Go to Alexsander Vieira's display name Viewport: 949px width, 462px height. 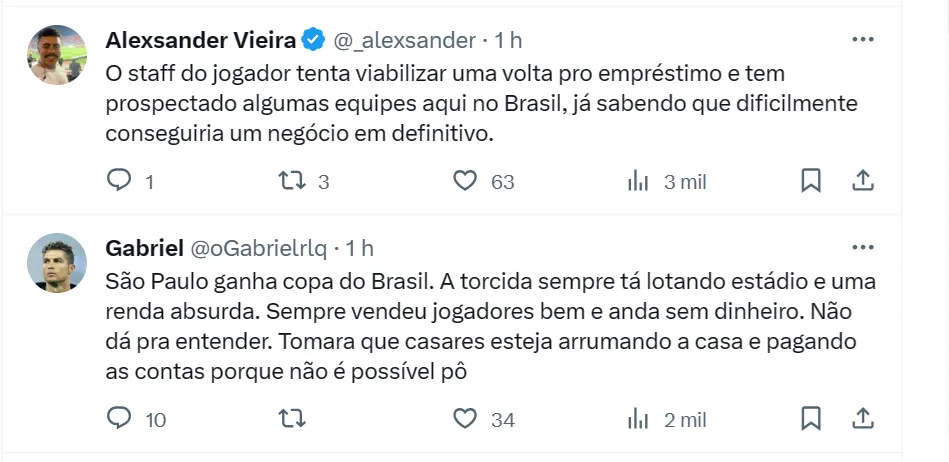point(200,40)
